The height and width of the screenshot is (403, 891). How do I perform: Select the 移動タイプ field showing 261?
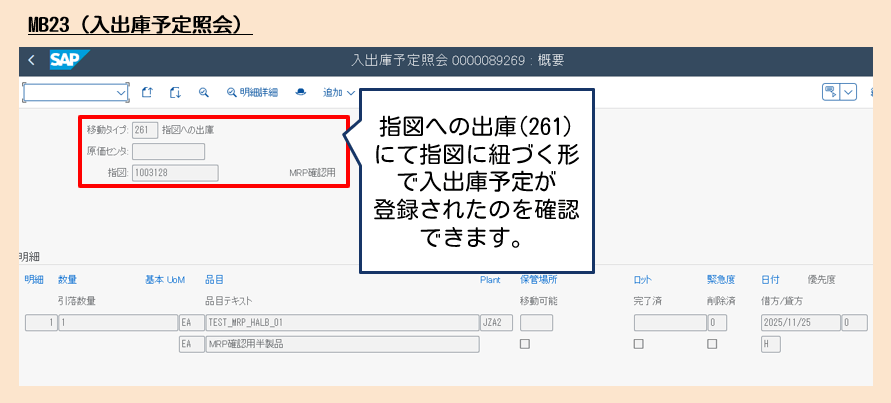[x=145, y=130]
